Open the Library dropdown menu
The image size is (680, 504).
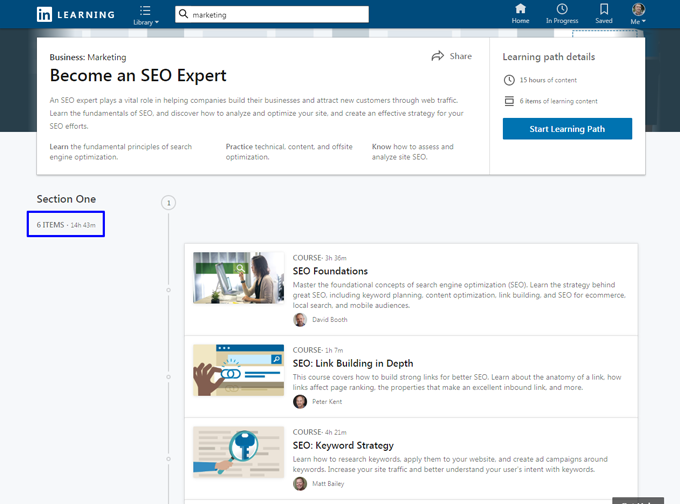(x=146, y=15)
